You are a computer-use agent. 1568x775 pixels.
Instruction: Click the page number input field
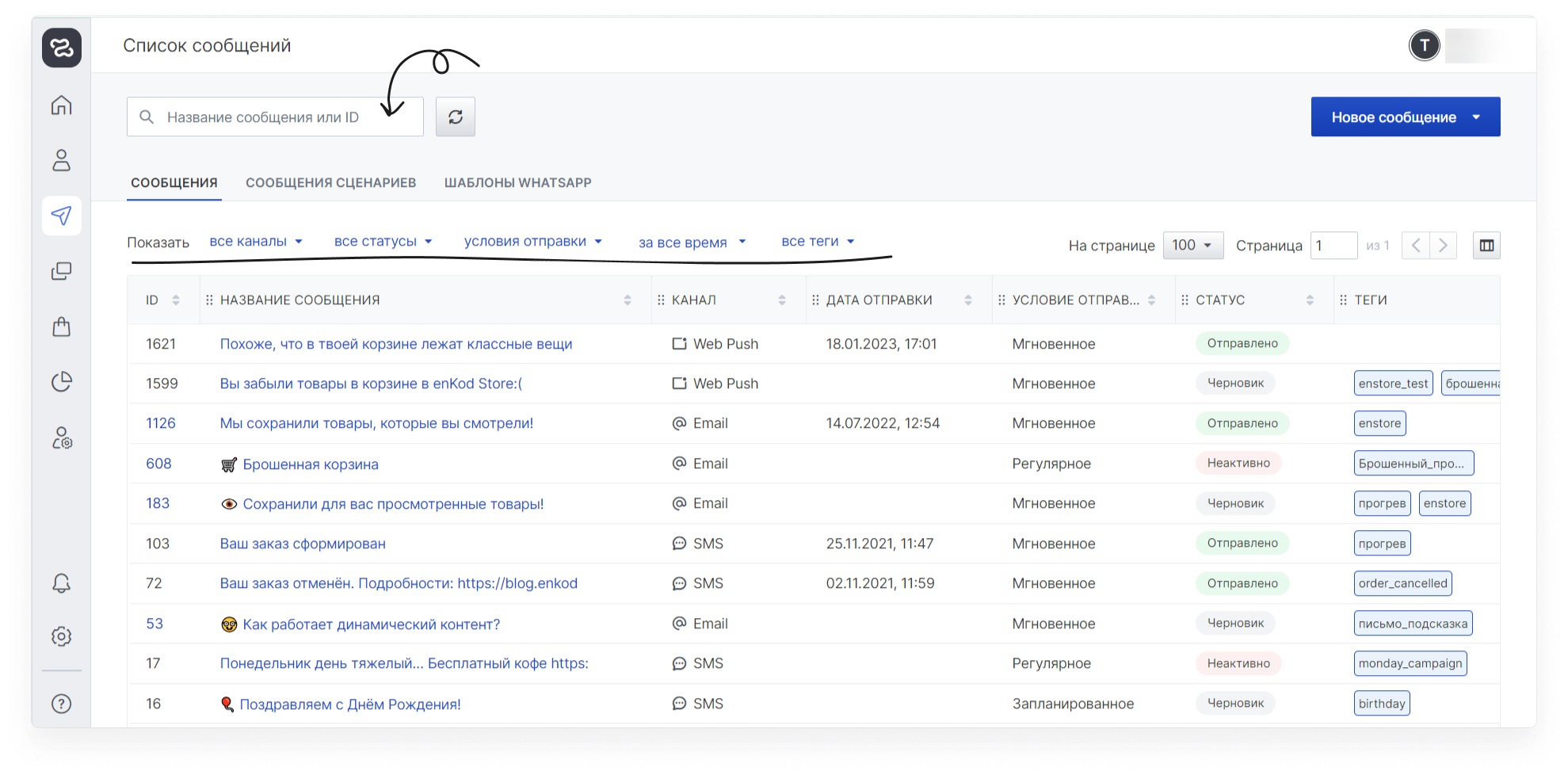1334,246
